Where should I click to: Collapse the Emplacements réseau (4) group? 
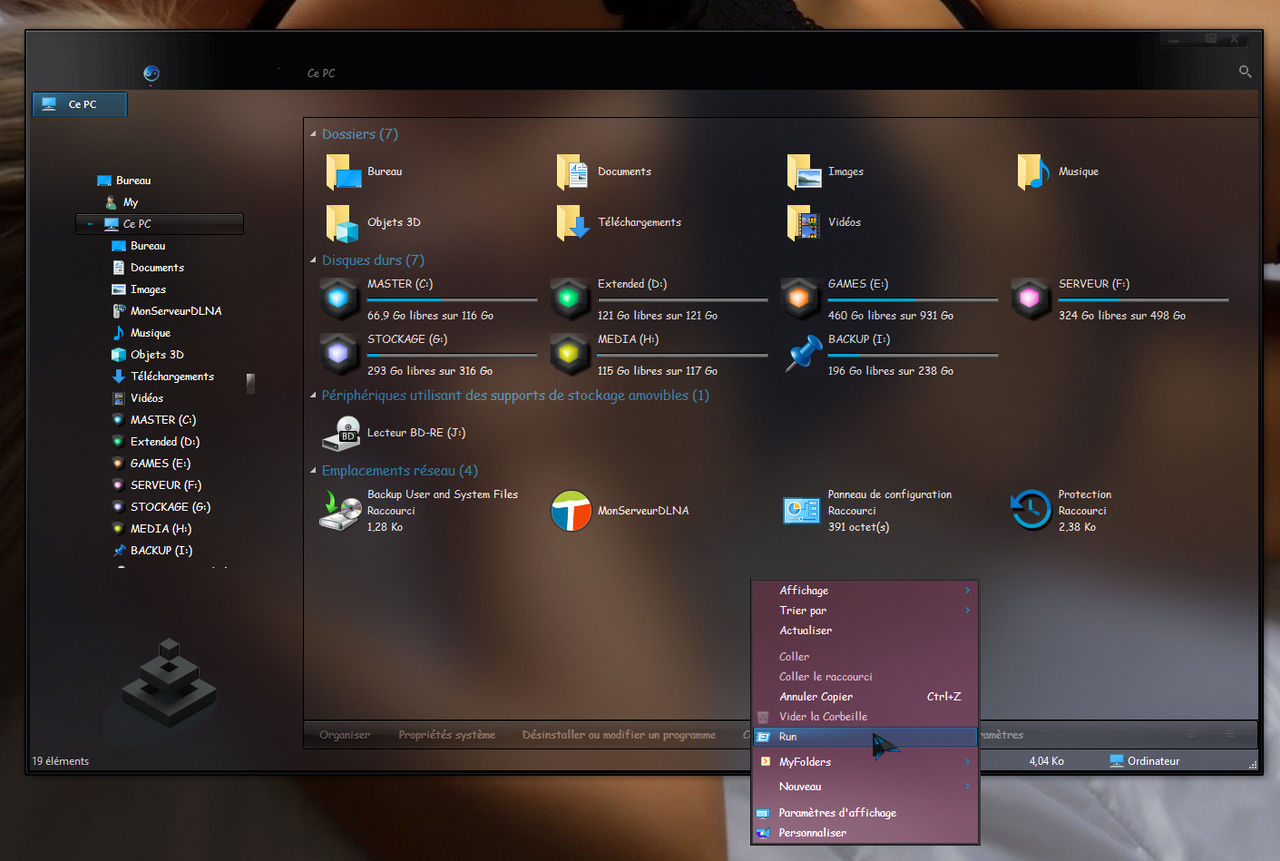pyautogui.click(x=313, y=471)
